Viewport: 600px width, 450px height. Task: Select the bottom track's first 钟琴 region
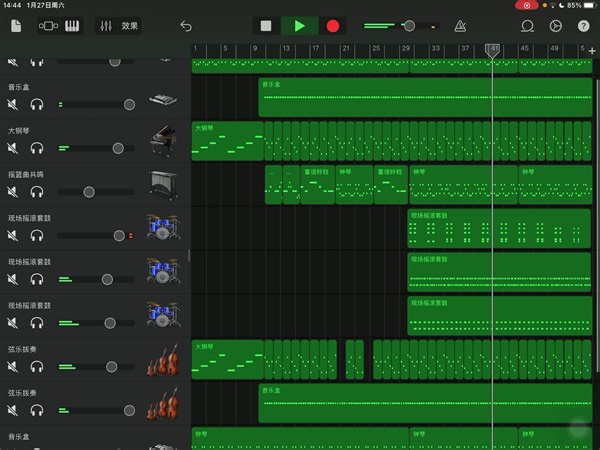point(300,439)
